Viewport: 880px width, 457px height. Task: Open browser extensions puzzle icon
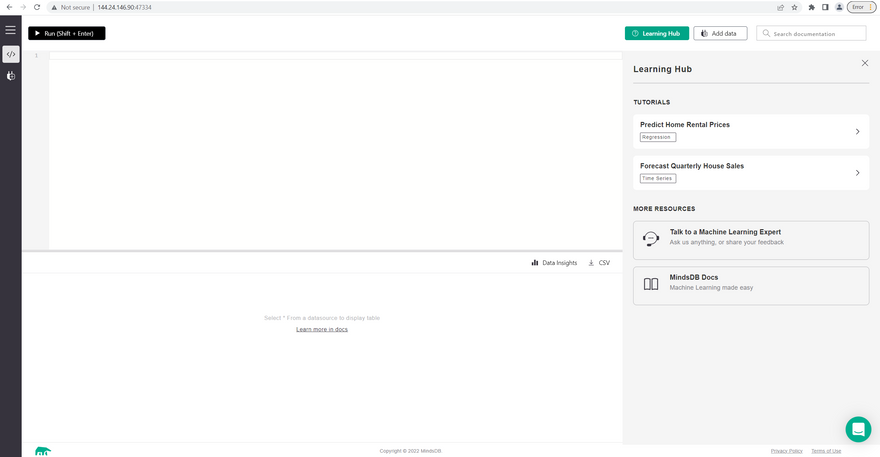pyautogui.click(x=811, y=7)
